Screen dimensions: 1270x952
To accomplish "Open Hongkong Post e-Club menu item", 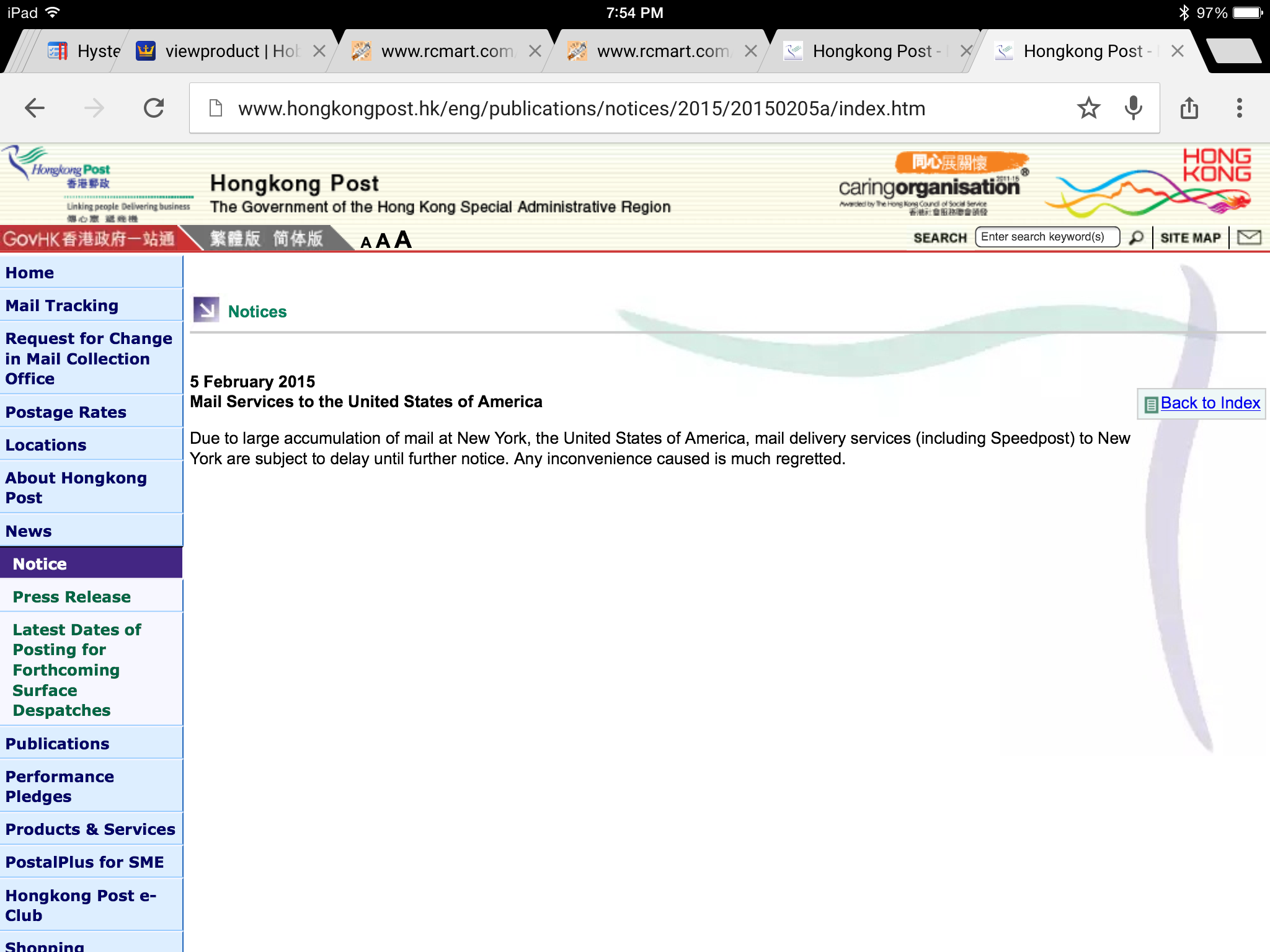I will pos(91,905).
